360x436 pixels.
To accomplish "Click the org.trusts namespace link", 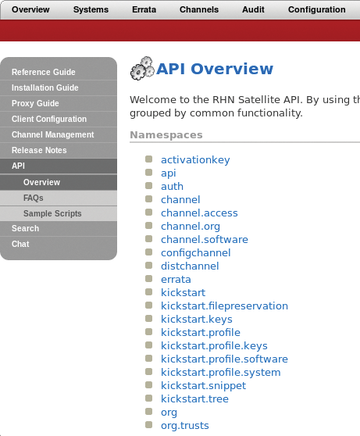I will pyautogui.click(x=185, y=425).
